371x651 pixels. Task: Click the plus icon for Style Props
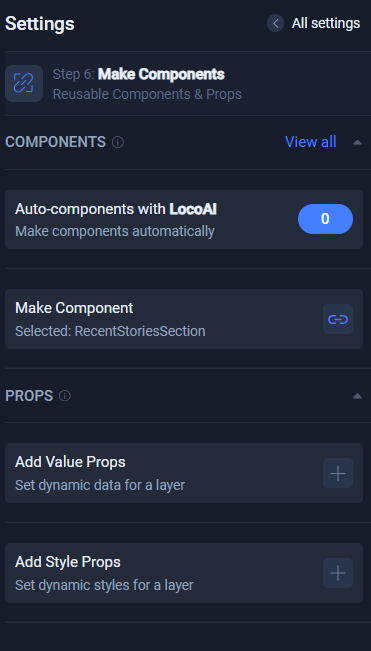pos(338,573)
